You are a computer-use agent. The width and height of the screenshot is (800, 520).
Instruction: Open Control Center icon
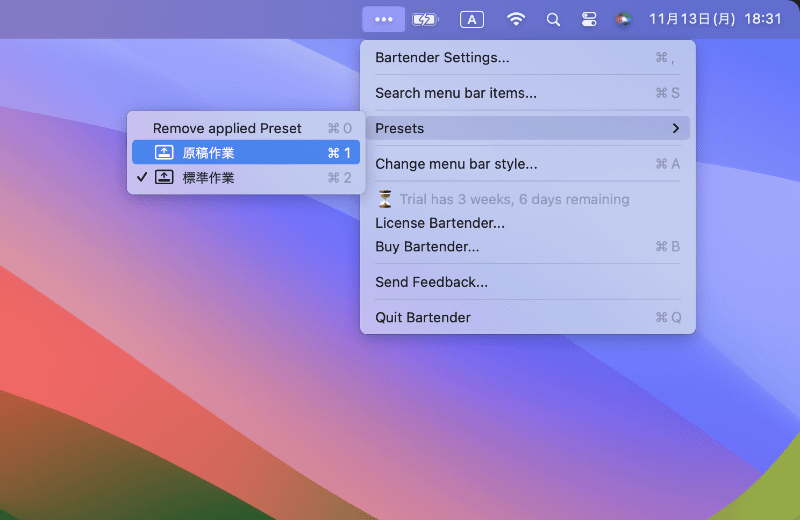[x=589, y=19]
